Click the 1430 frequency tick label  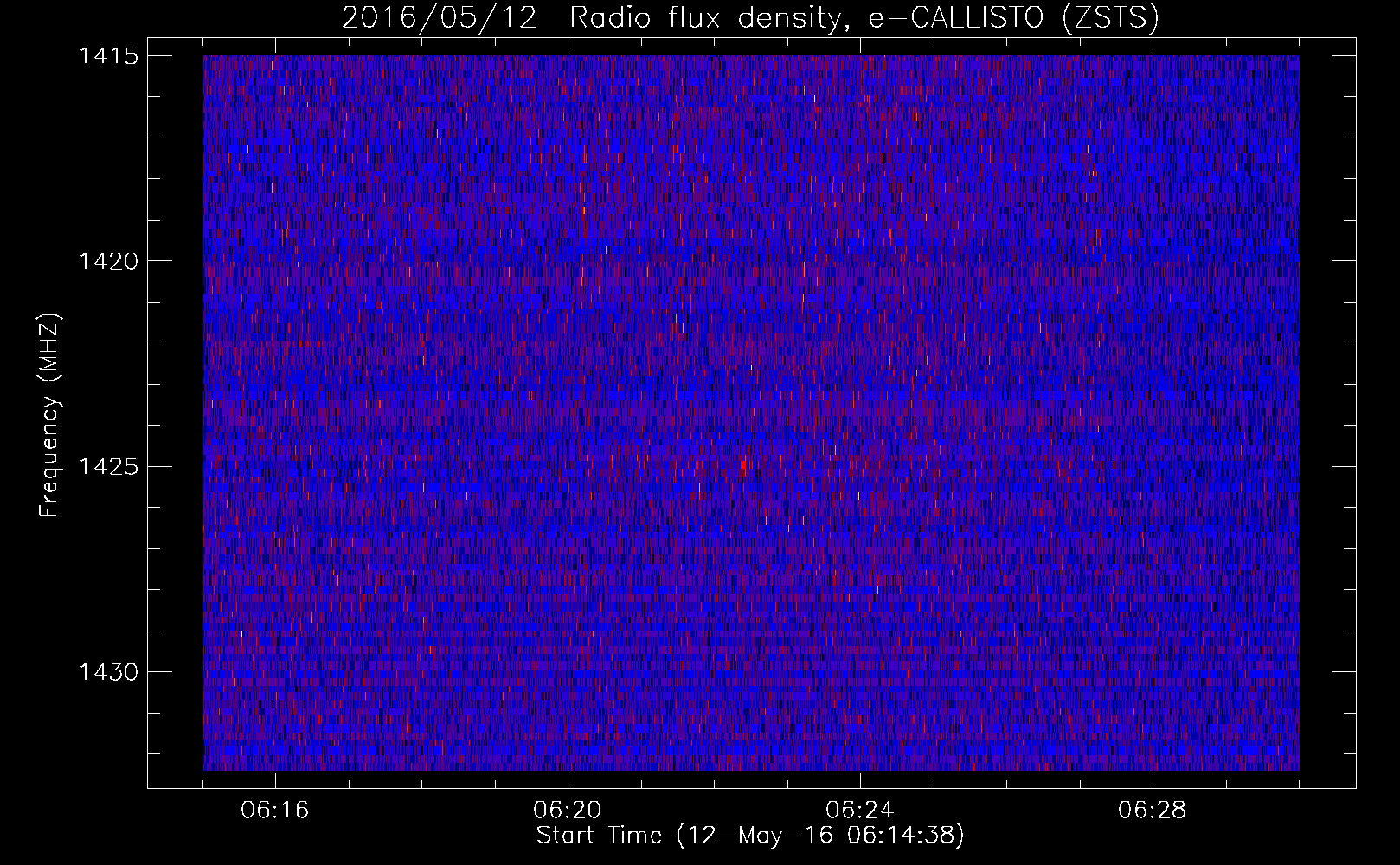108,672
